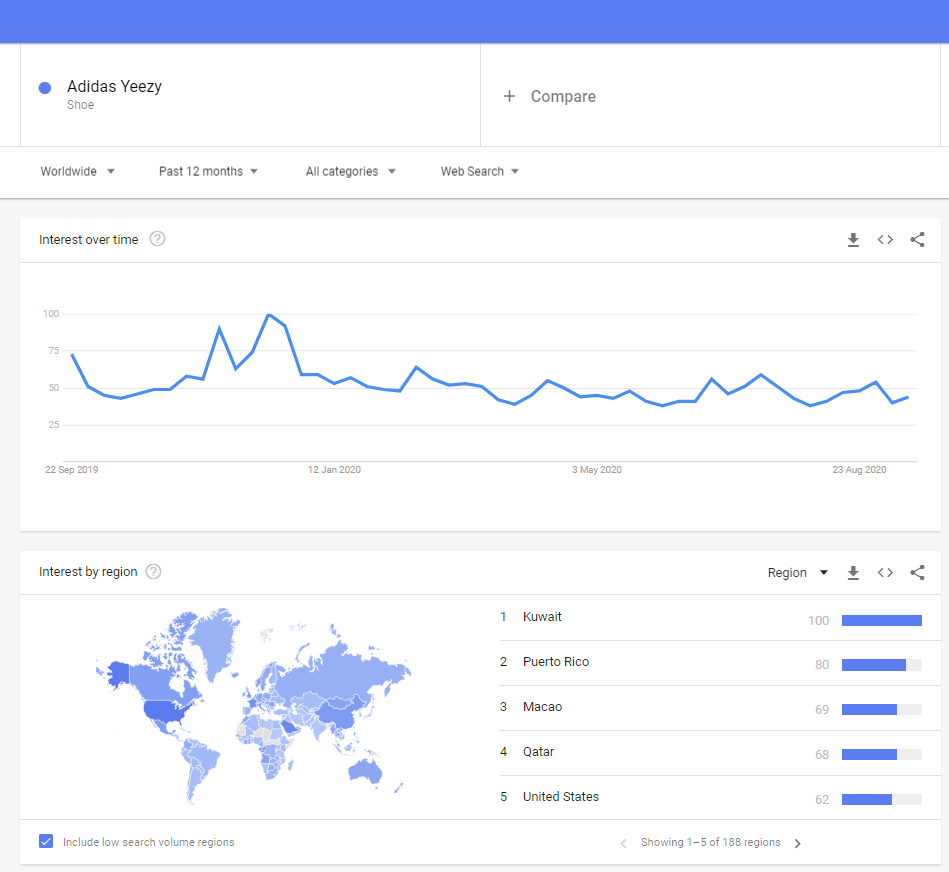Click the United States interest bar

(881, 799)
